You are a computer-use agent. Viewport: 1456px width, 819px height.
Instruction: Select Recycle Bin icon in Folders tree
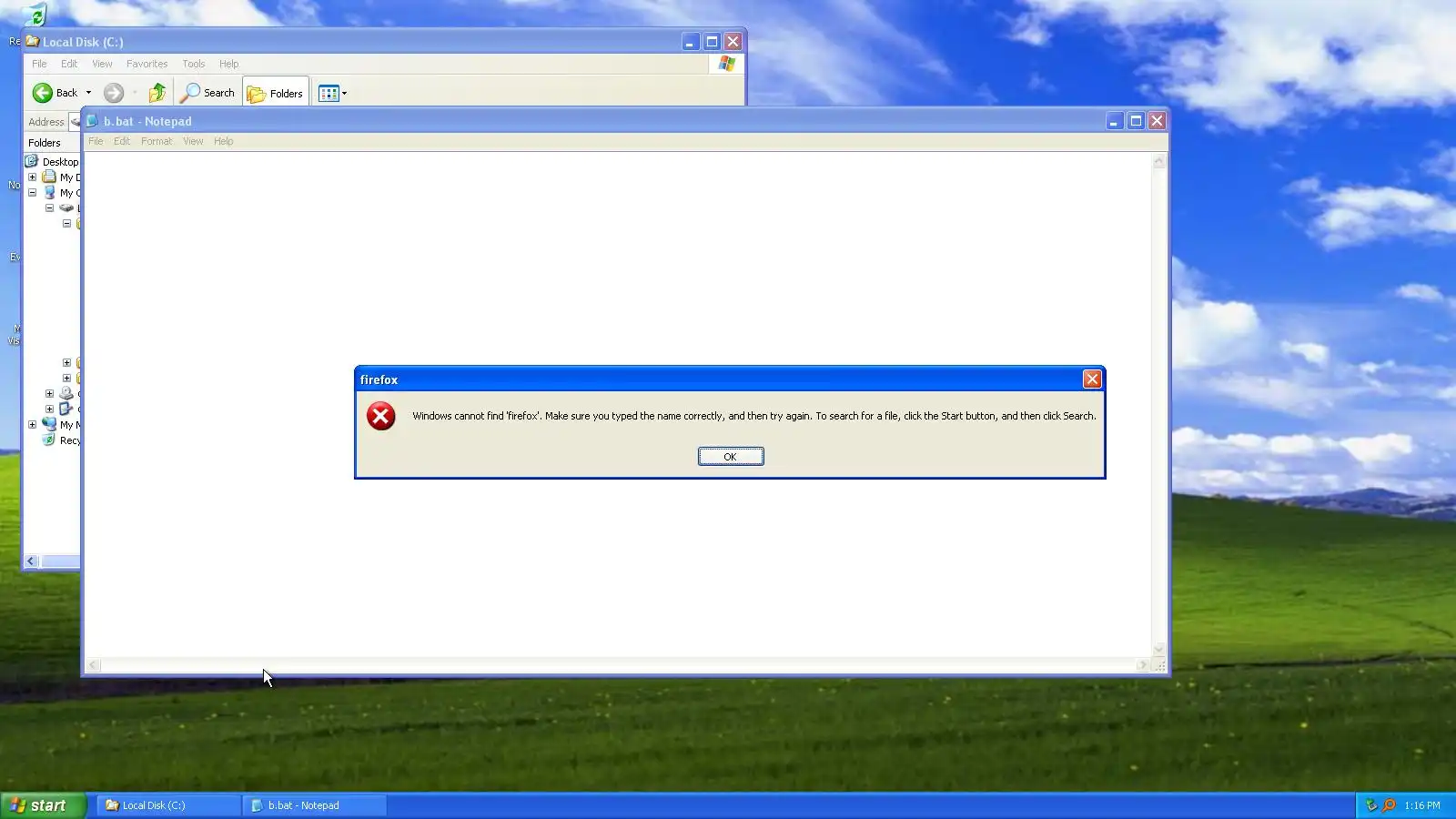pos(49,440)
